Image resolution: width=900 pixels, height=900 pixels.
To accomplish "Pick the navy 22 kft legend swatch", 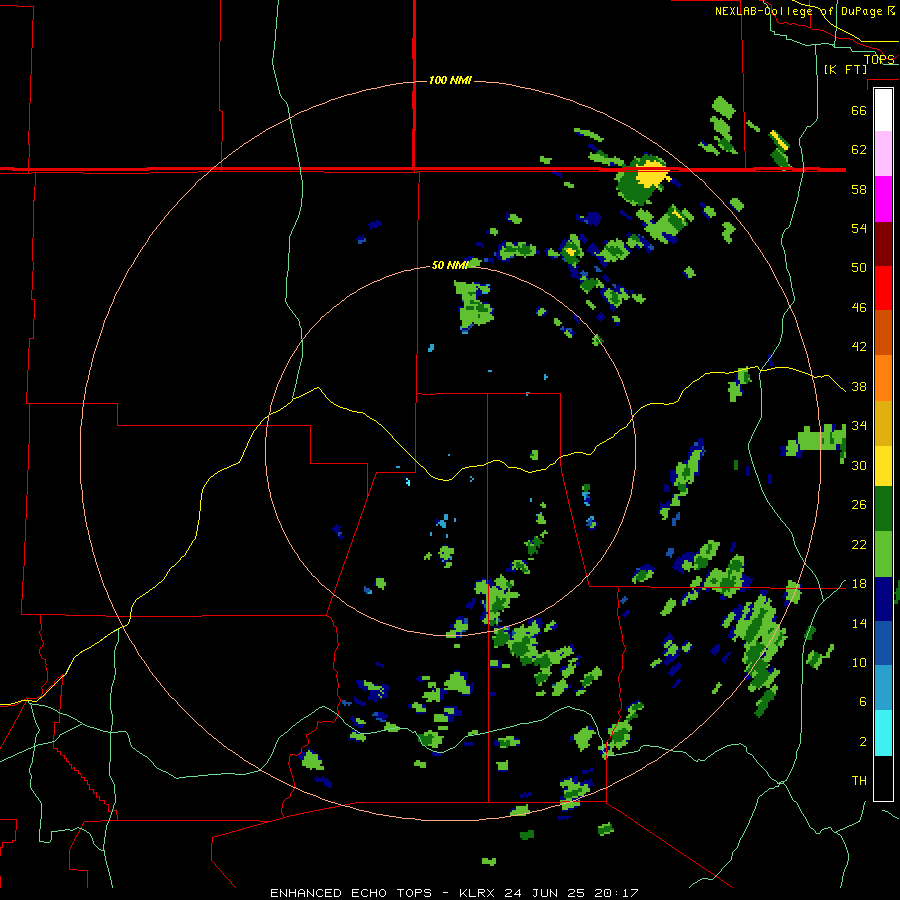I will [883, 599].
